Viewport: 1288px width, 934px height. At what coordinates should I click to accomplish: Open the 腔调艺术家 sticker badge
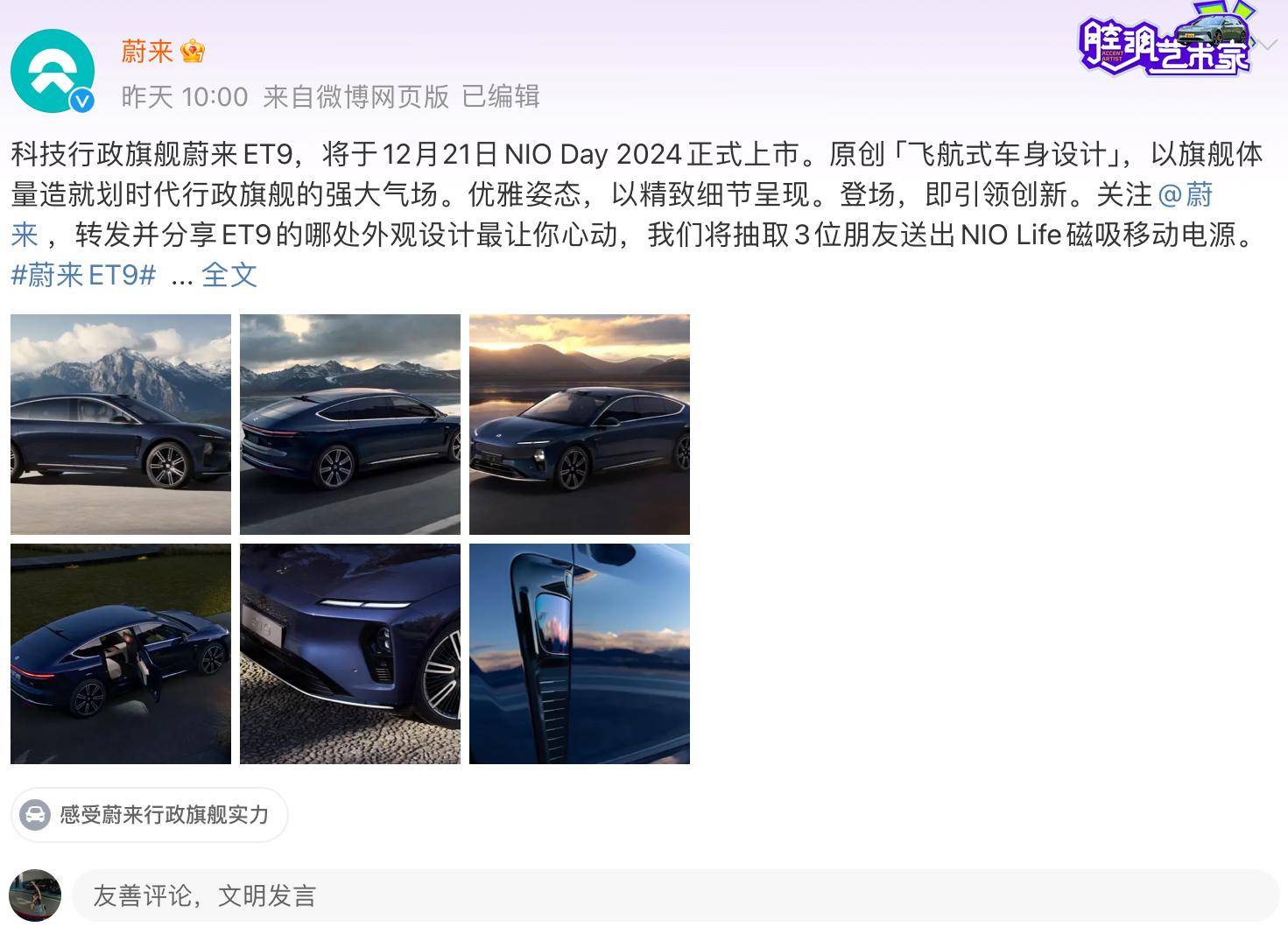click(x=1165, y=39)
